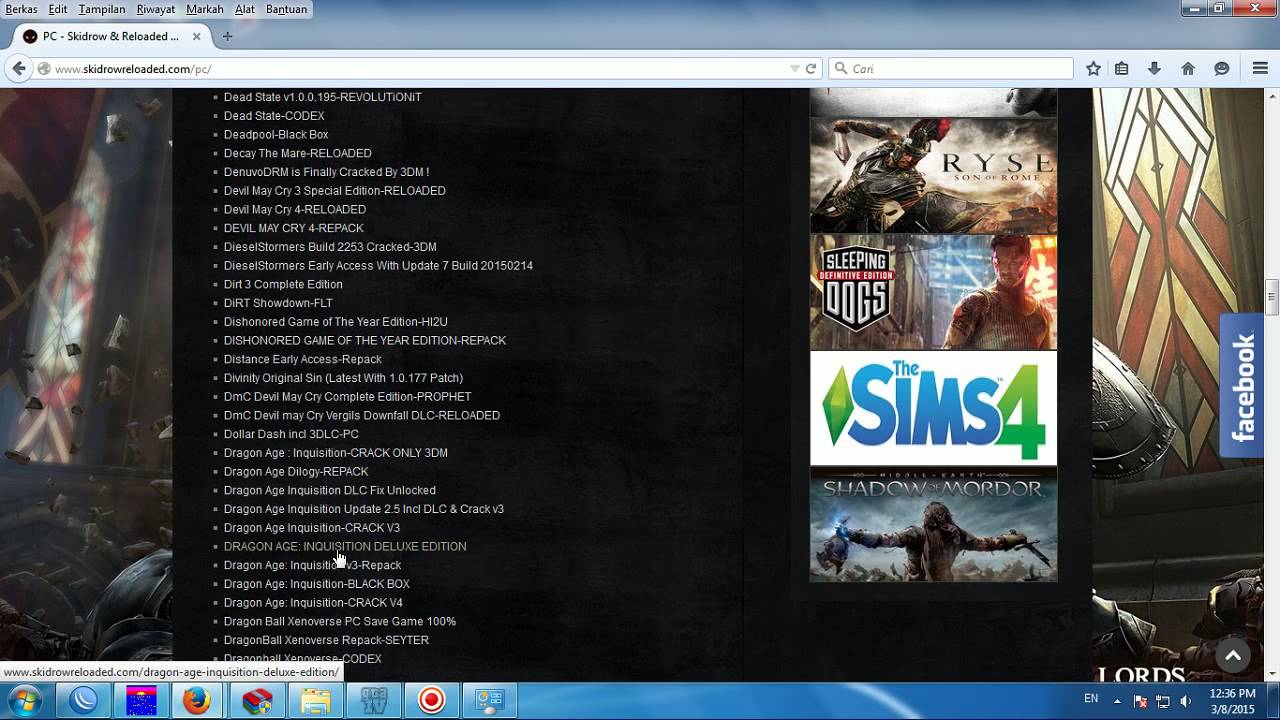Reload the page with the refresh icon
Viewport: 1280px width, 720px height.
coord(811,69)
